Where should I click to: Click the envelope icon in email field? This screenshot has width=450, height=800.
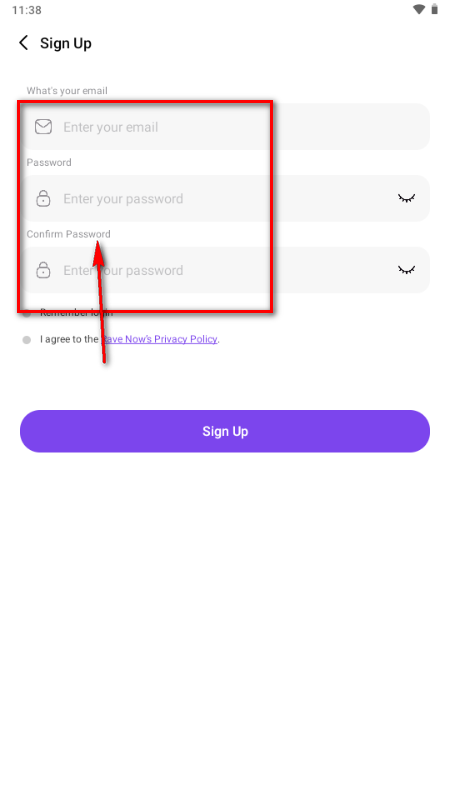(x=43, y=127)
